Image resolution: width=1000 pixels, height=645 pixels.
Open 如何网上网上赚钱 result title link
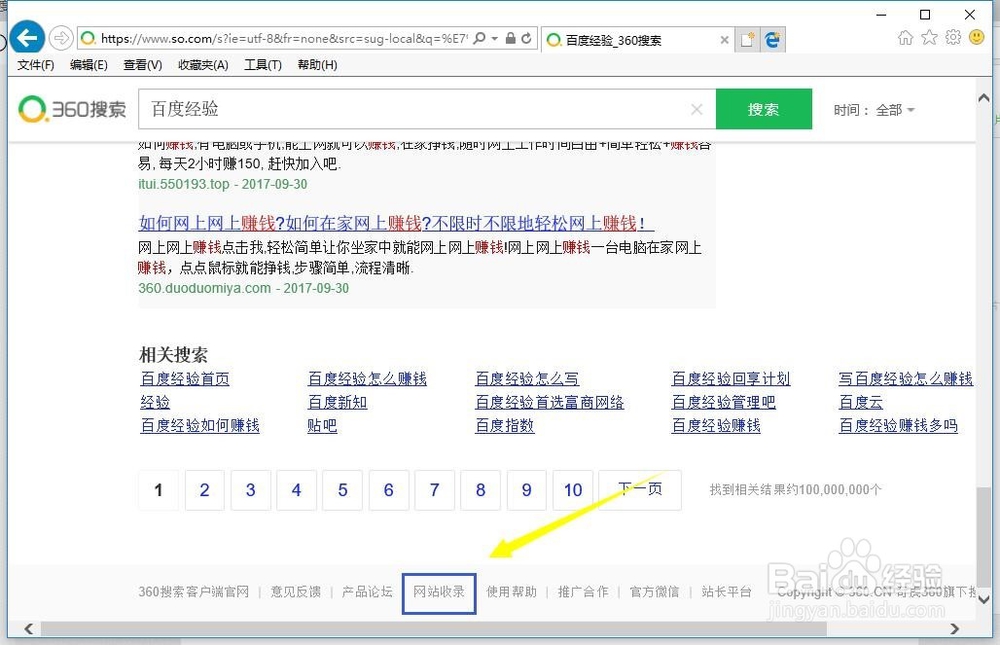coord(396,223)
